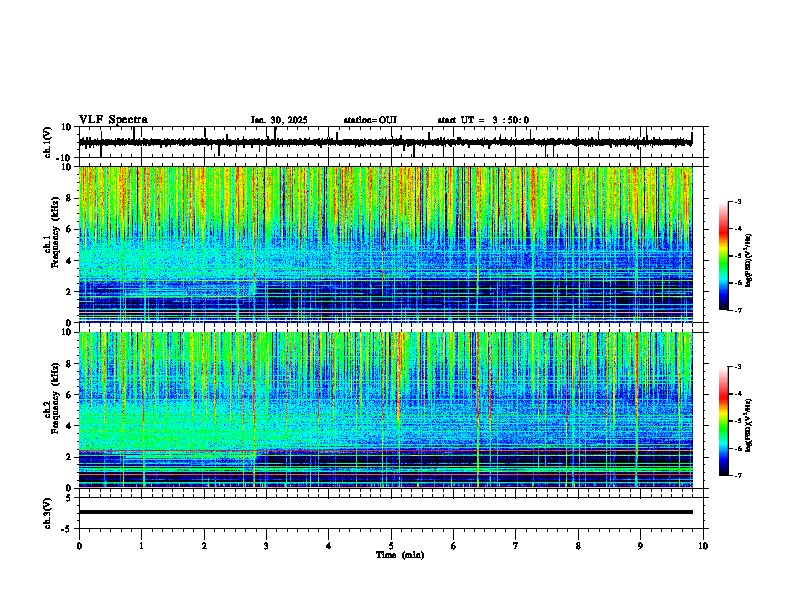Viewport: 792px width, 612px height.
Task: Click the '-3' label on ch.1 colorbar
Action: coord(737,201)
